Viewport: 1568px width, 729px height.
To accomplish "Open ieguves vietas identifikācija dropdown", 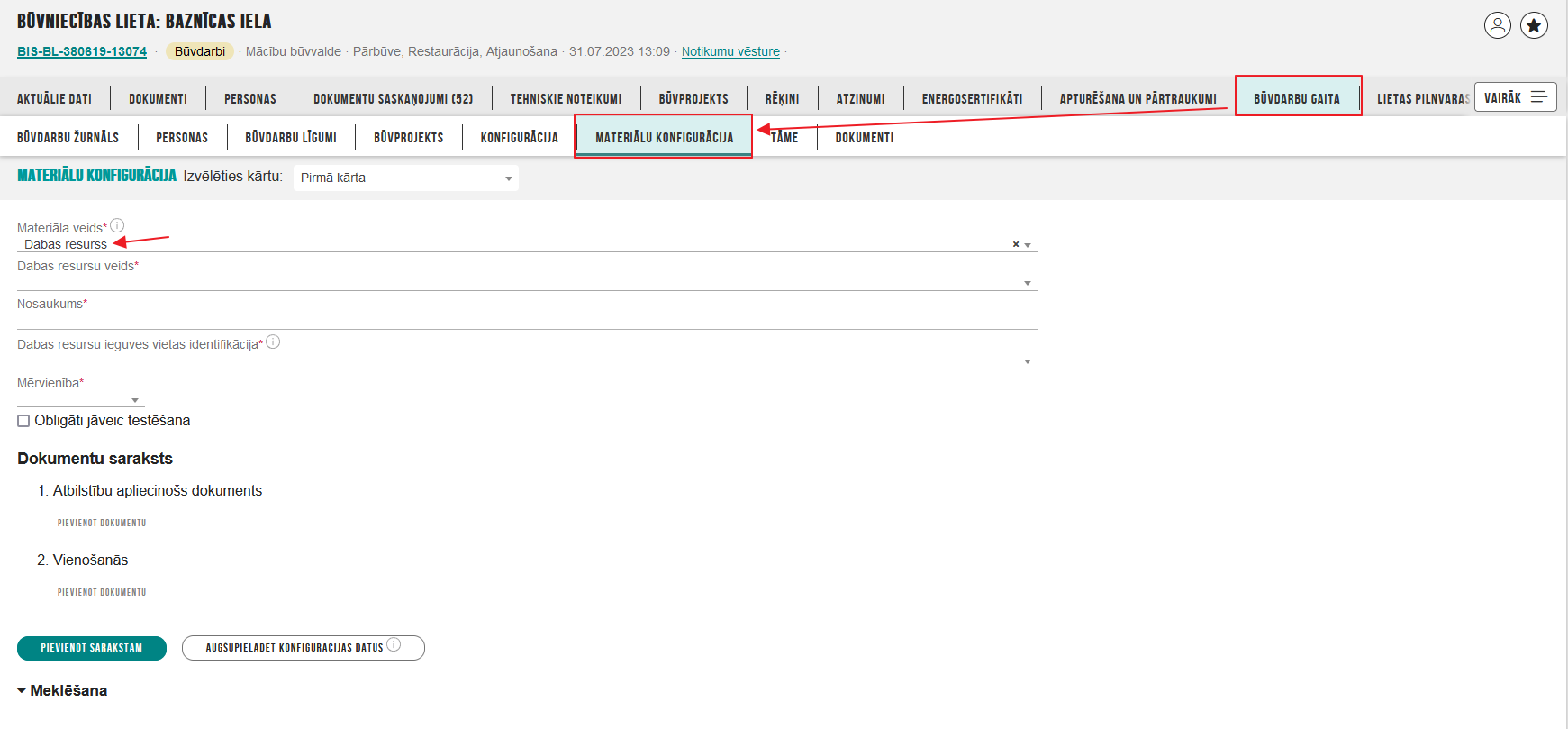I will 527,360.
